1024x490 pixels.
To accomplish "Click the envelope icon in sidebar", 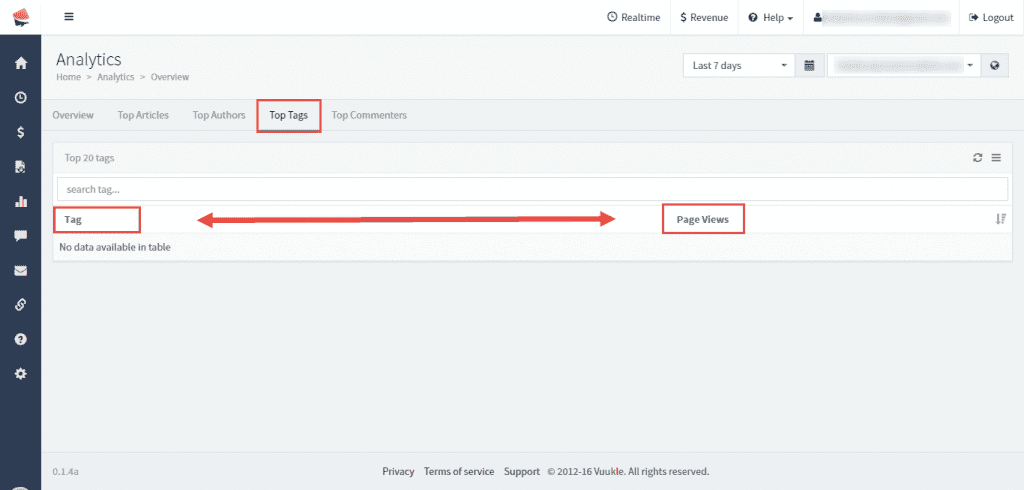I will coord(20,270).
